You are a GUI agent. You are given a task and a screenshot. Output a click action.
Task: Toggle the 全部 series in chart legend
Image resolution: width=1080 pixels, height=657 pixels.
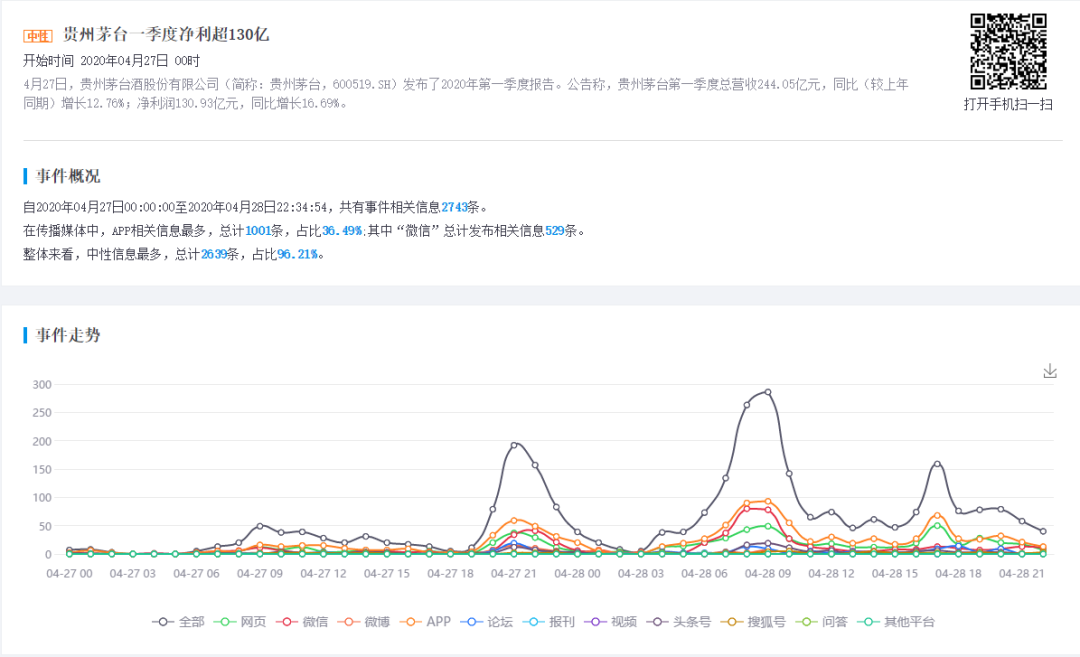coord(178,622)
